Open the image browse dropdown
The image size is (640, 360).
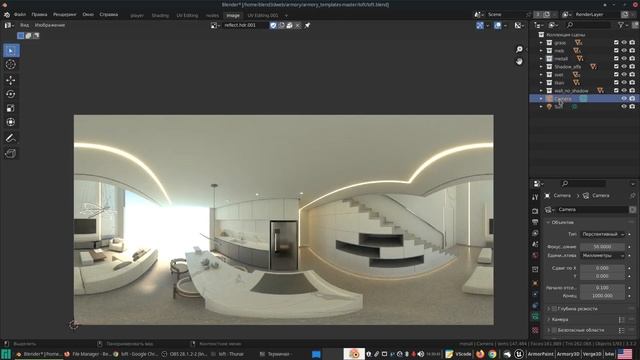coord(216,25)
